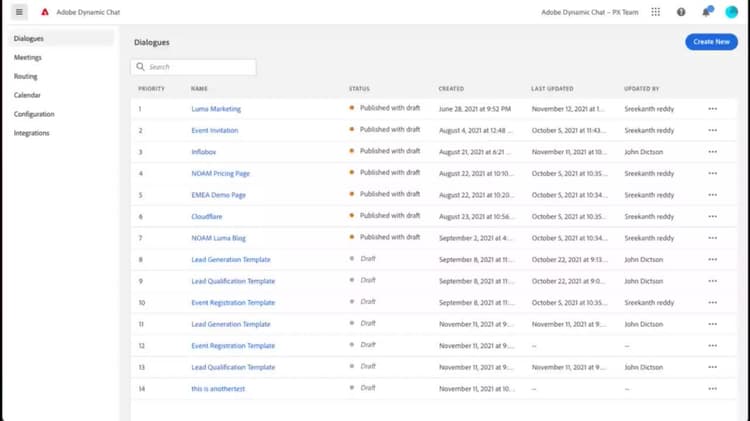Open more options for Luma Marketing

coord(712,109)
